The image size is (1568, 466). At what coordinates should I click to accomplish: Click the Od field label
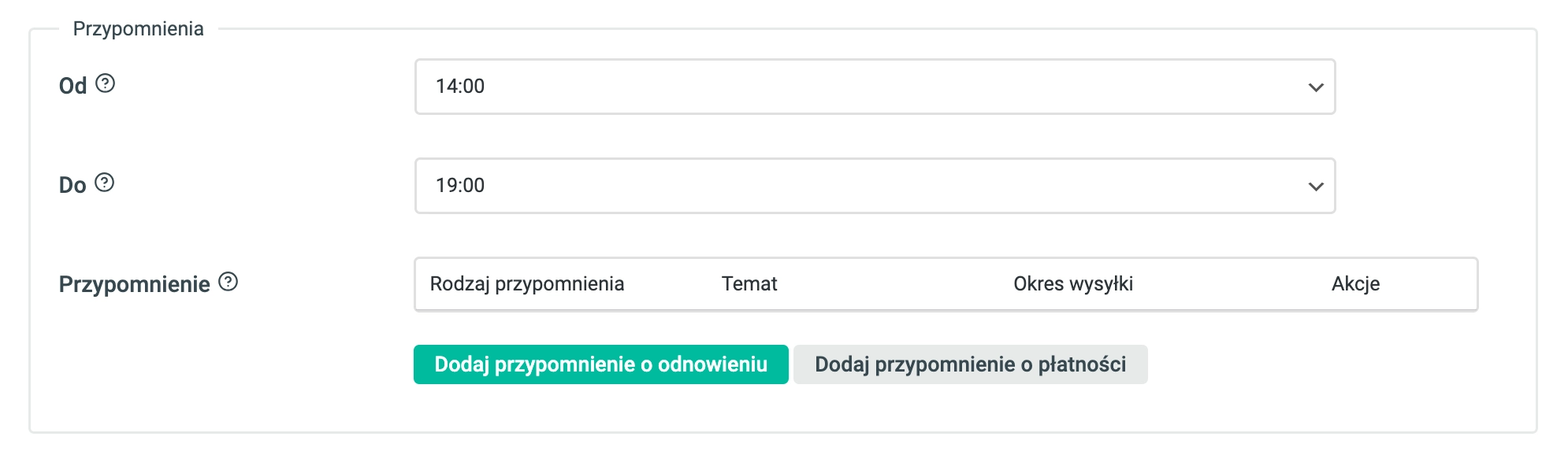[x=72, y=85]
